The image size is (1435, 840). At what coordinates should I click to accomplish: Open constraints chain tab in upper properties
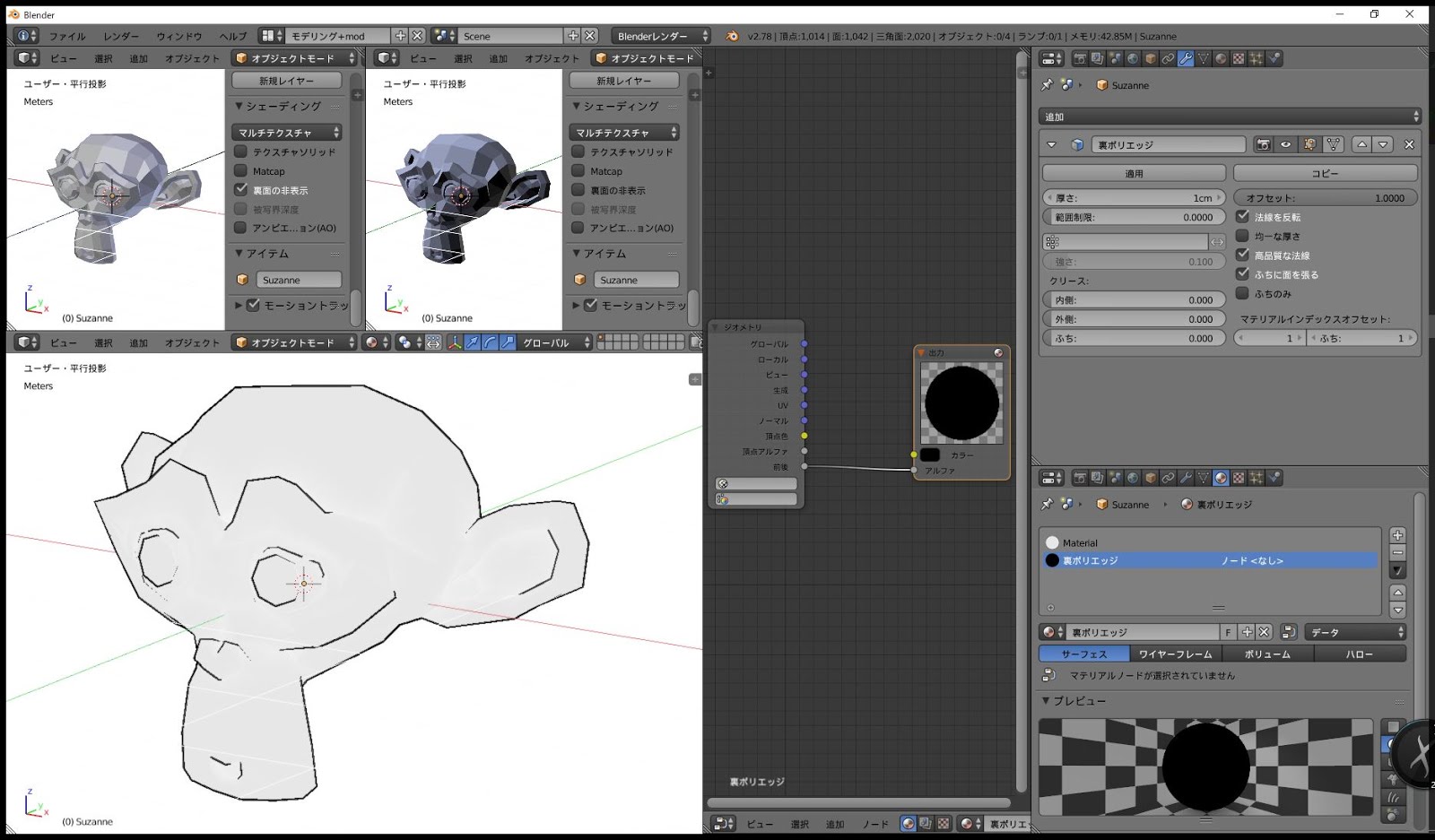[1168, 58]
